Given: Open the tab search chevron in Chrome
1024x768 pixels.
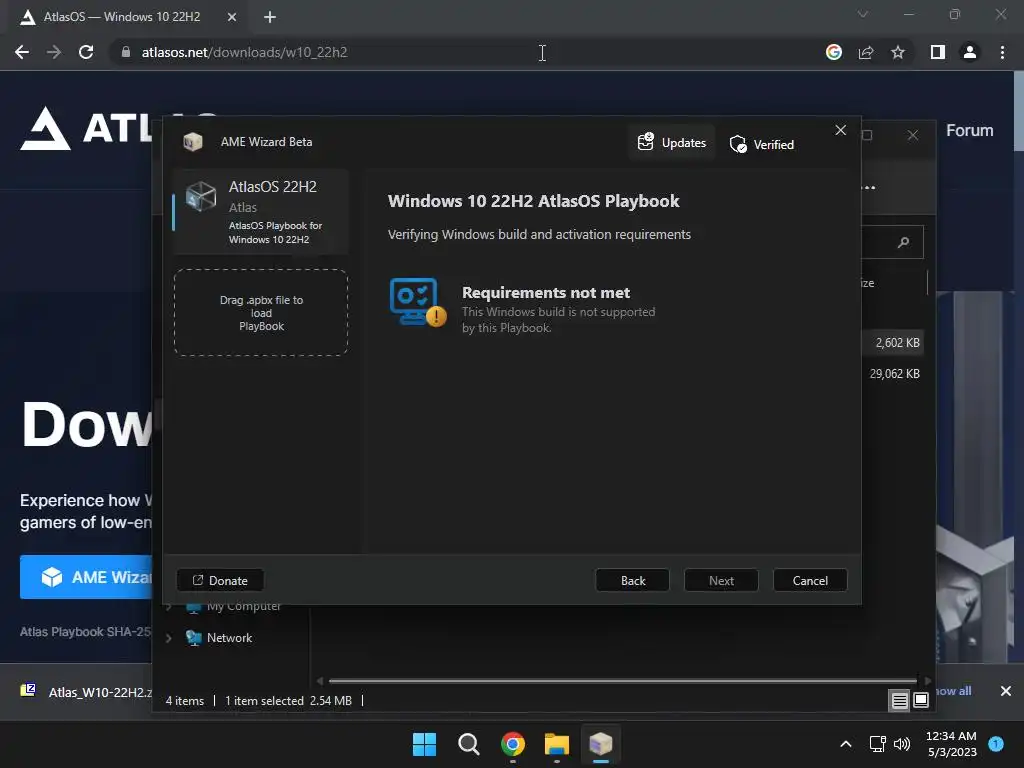Looking at the screenshot, I should click(863, 14).
